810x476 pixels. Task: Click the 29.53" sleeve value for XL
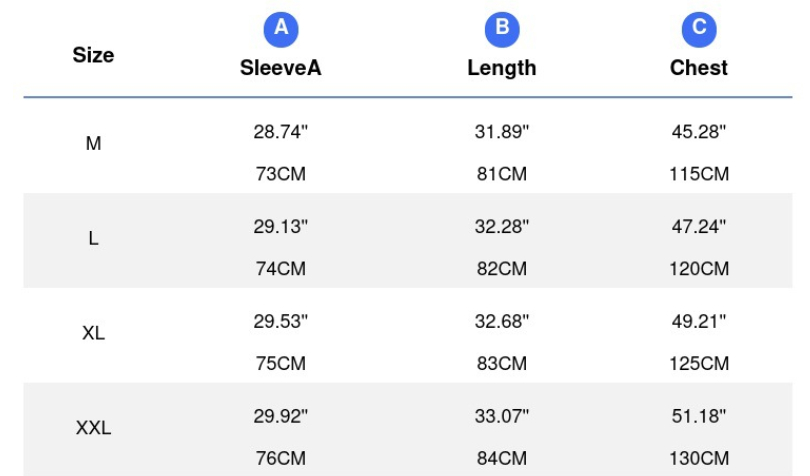281,321
